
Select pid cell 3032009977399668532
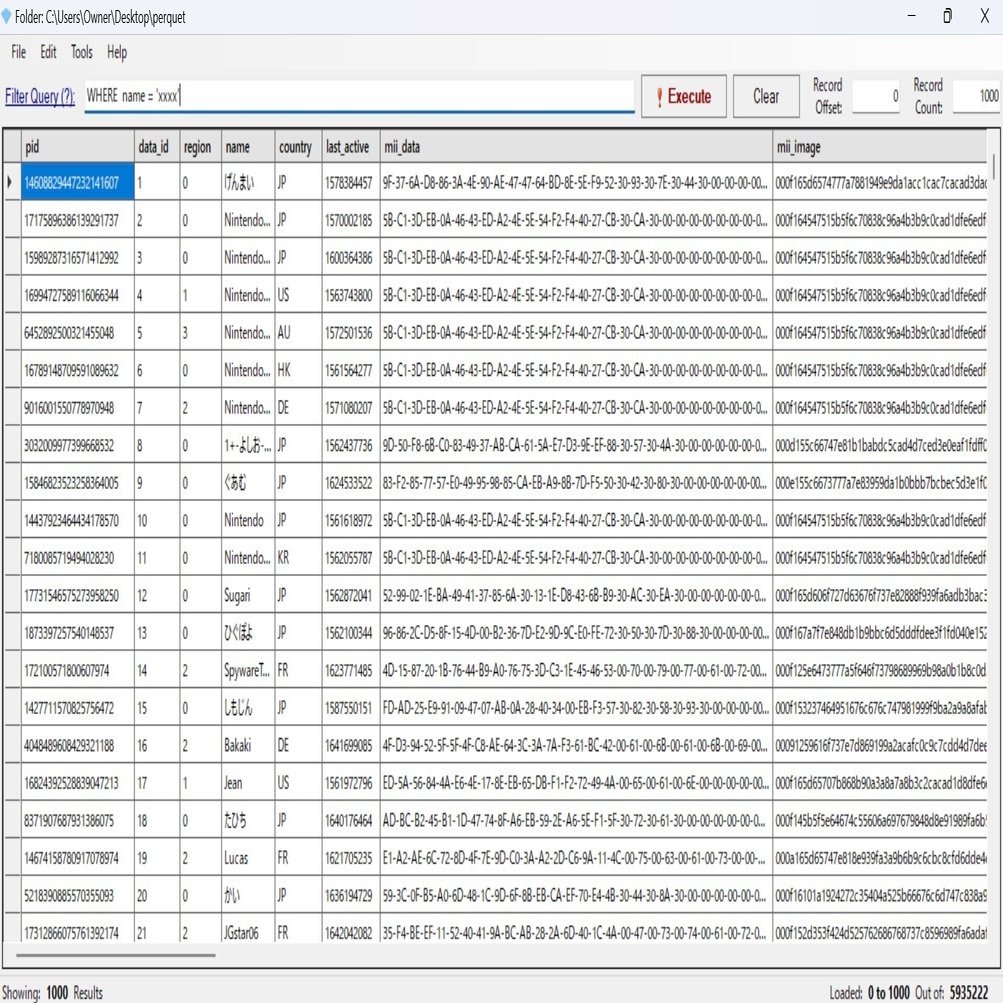click(77, 445)
